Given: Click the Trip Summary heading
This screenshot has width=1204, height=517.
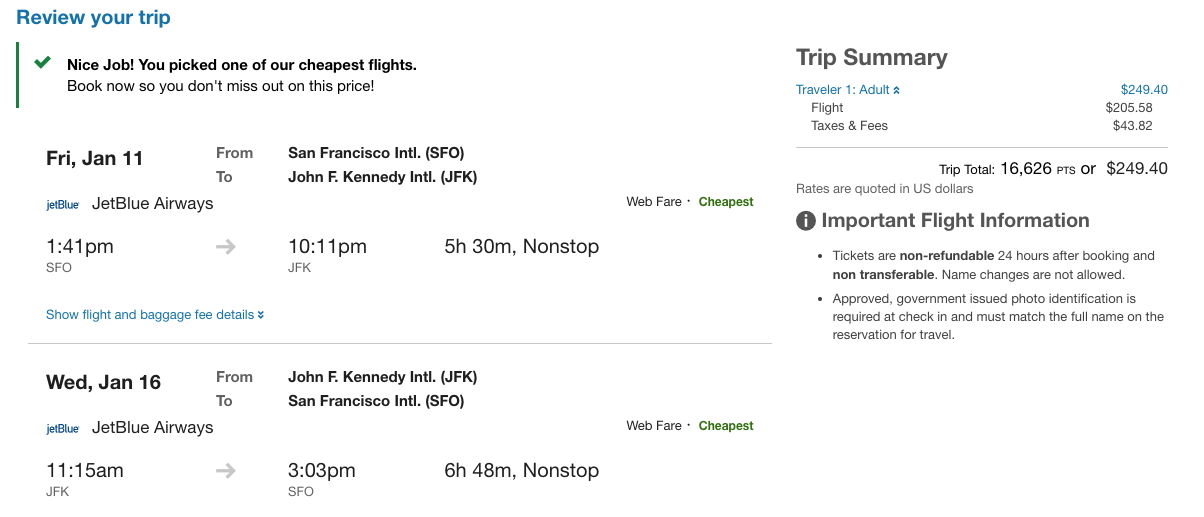Looking at the screenshot, I should [x=871, y=57].
